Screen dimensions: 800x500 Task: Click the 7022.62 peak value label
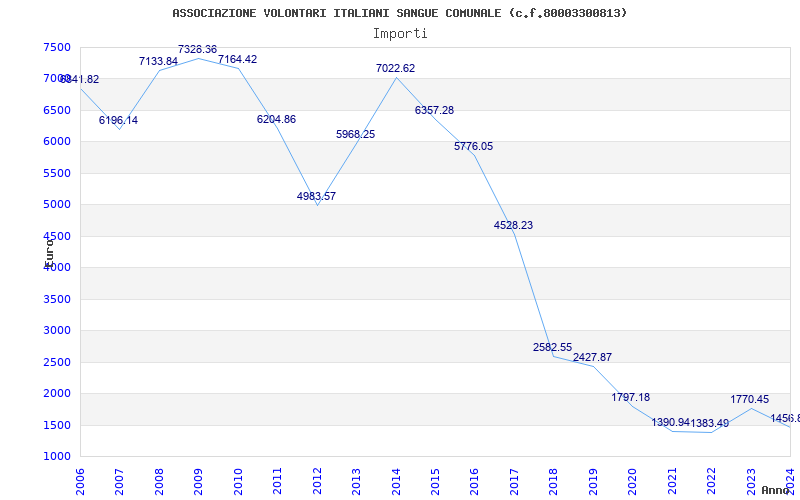[x=395, y=68]
